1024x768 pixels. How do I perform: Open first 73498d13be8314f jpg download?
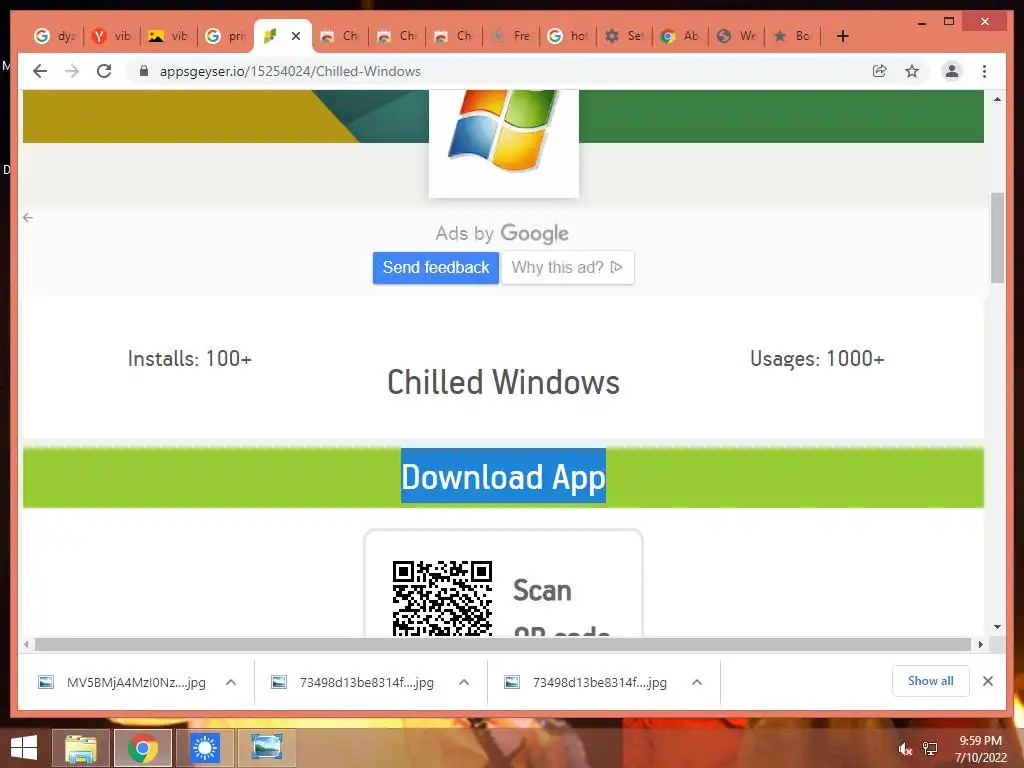coord(353,682)
